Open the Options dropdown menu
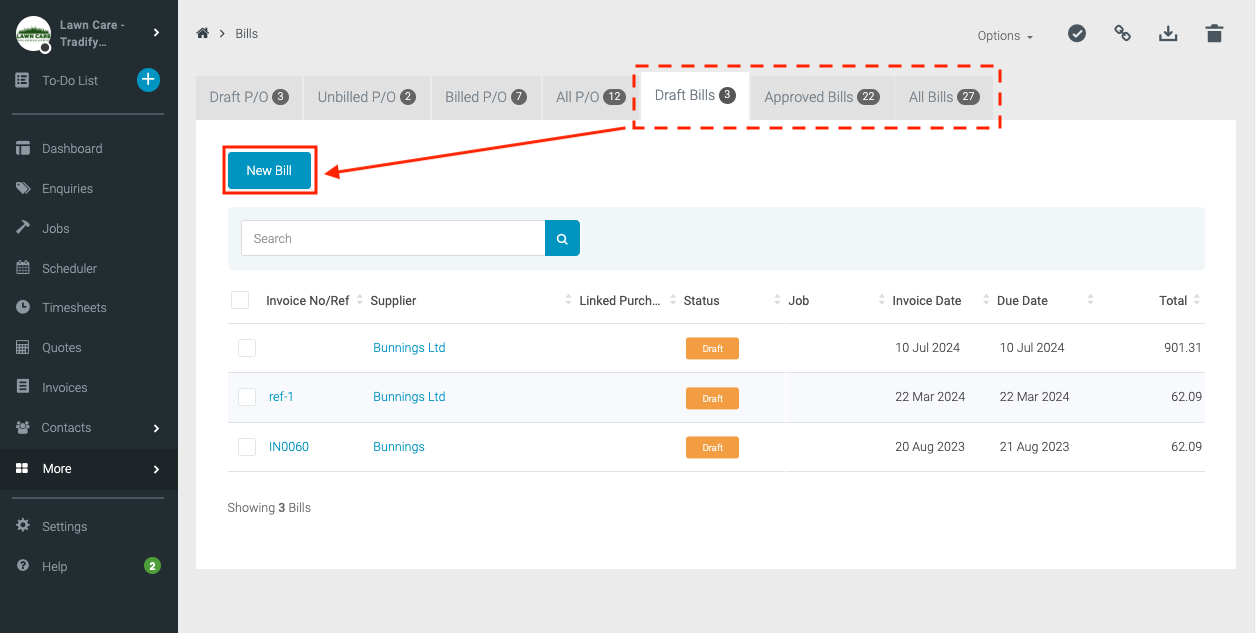1256x633 pixels. pyautogui.click(x=1005, y=35)
